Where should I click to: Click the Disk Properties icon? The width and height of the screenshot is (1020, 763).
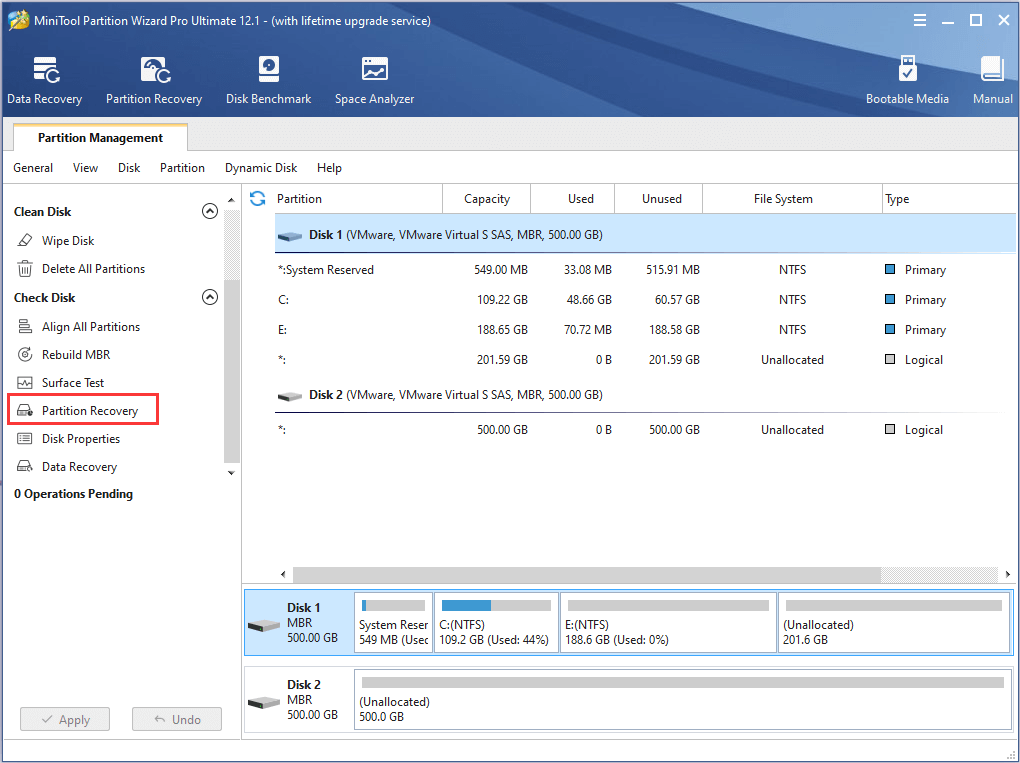coord(25,438)
